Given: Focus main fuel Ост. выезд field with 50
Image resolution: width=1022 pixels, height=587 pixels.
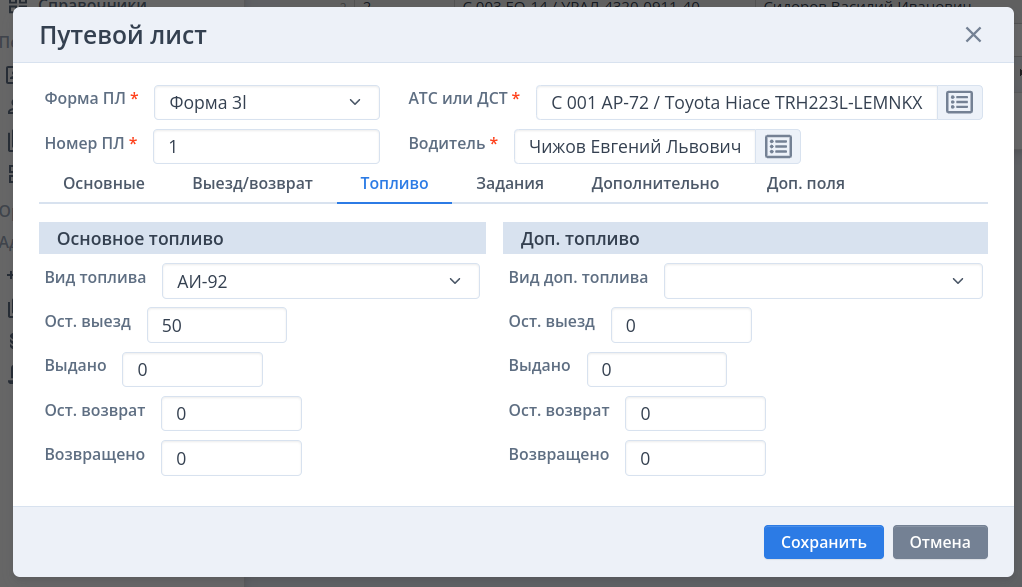Looking at the screenshot, I should pyautogui.click(x=216, y=325).
